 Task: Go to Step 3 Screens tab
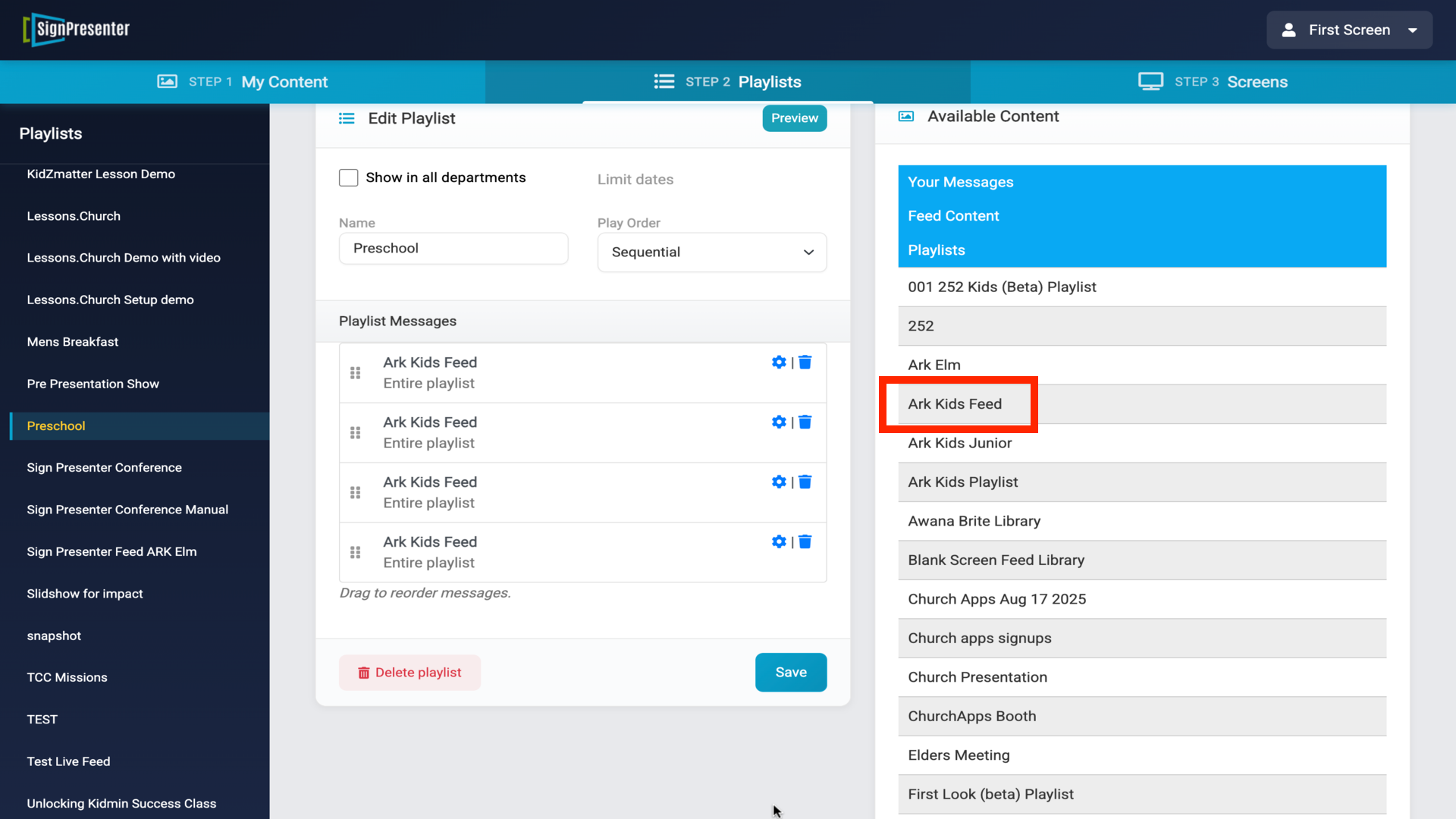pos(1213,82)
